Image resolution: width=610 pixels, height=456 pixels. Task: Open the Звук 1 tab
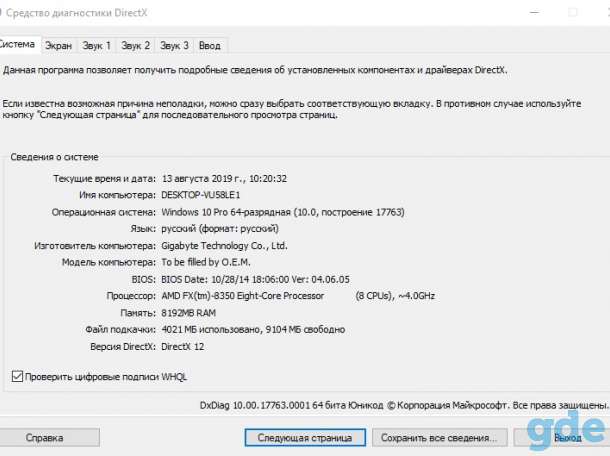96,46
